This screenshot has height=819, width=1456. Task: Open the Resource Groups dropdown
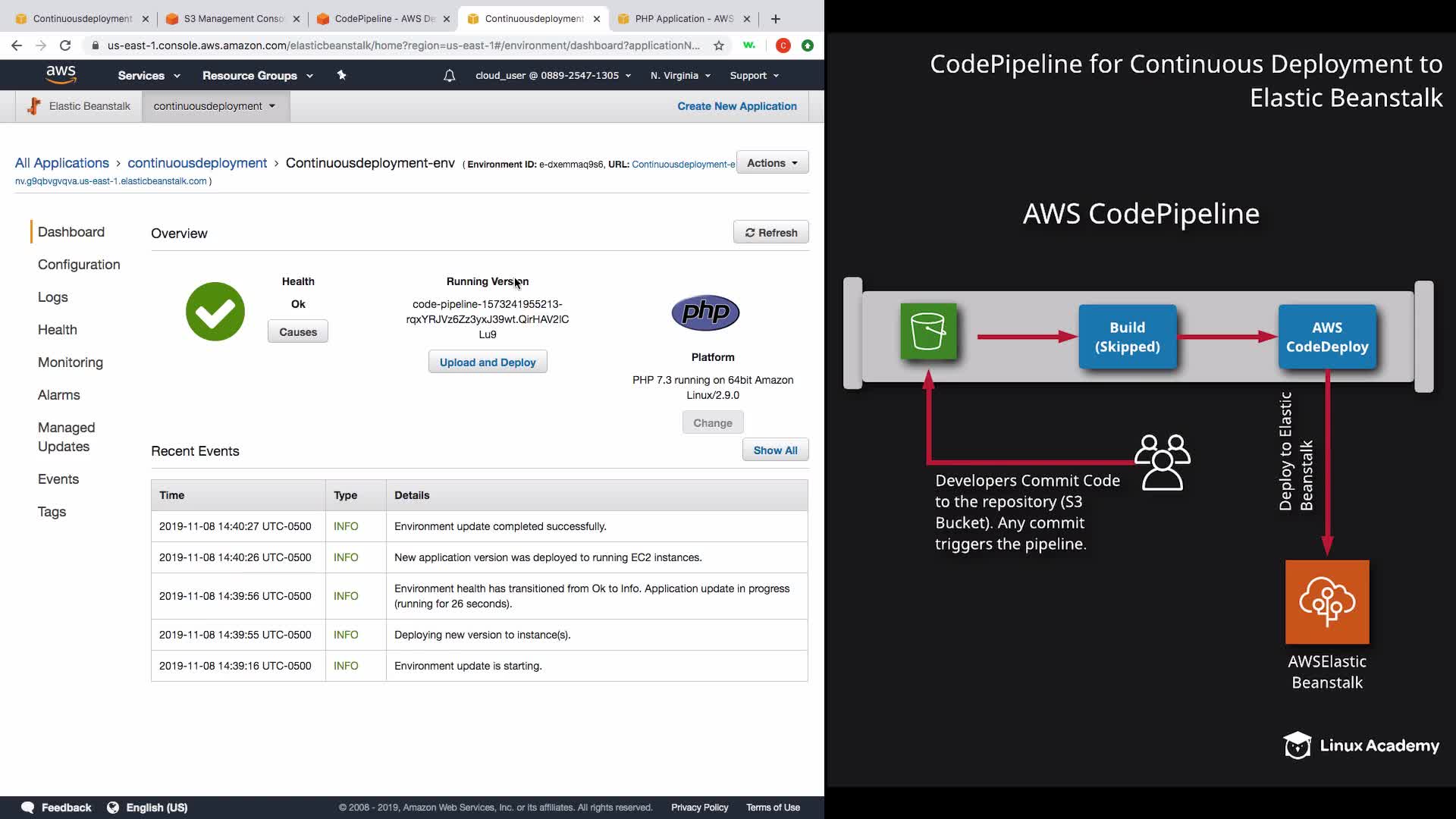pyautogui.click(x=257, y=75)
